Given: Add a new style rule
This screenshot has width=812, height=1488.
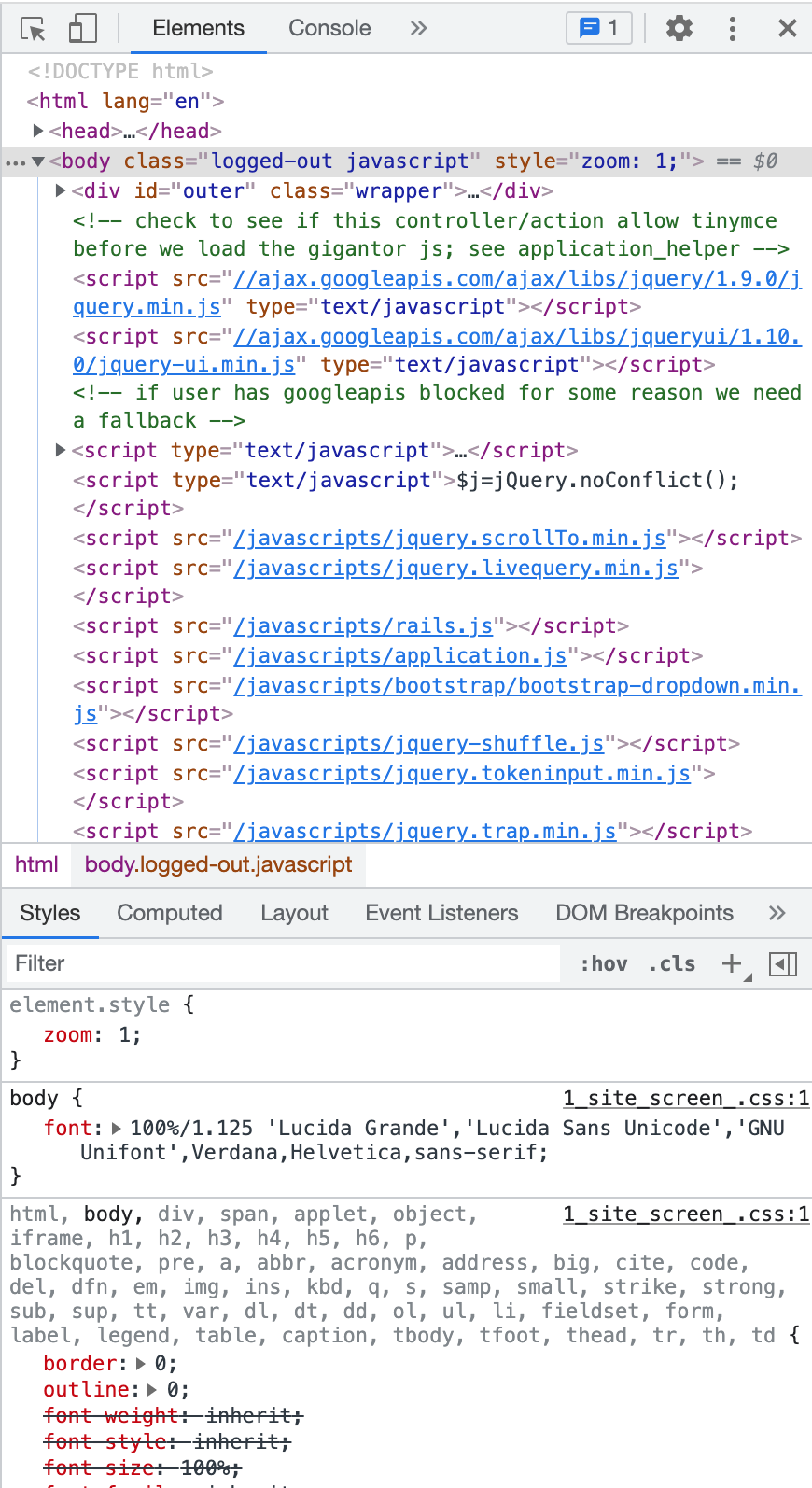Looking at the screenshot, I should (x=733, y=963).
